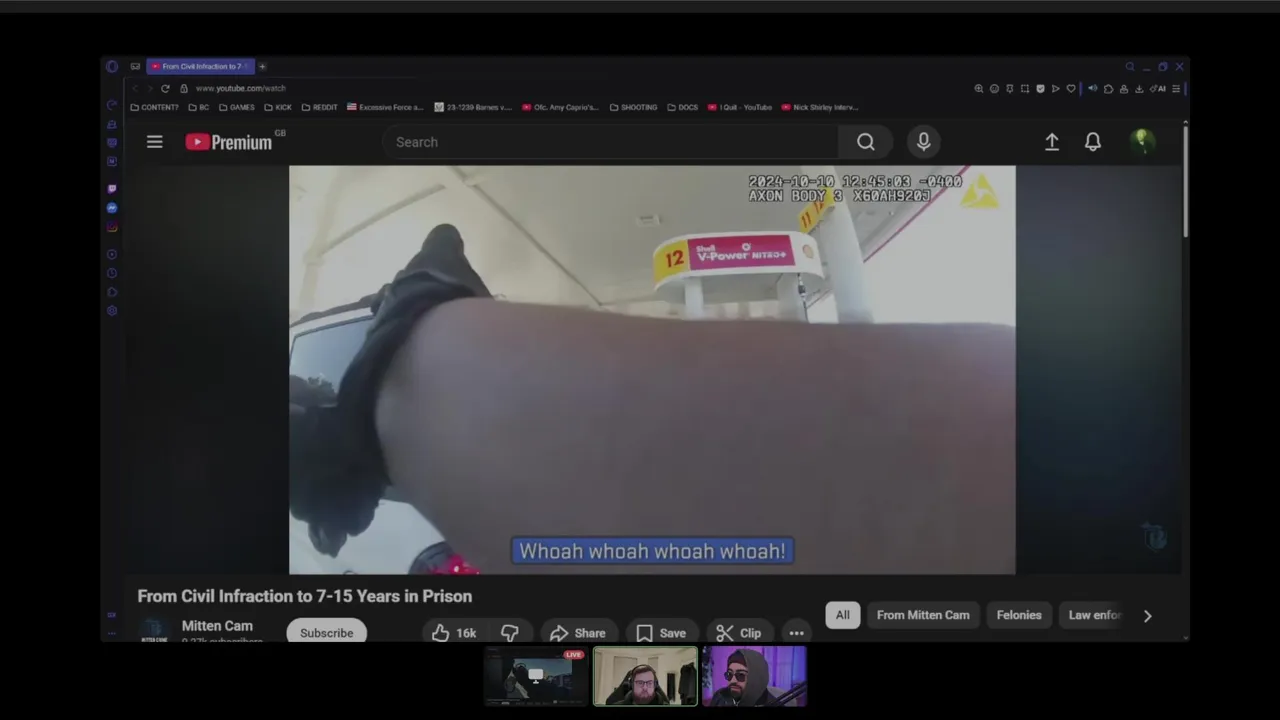
Task: Select browser tab 'From Civil Infraction to 7'
Action: [200, 66]
